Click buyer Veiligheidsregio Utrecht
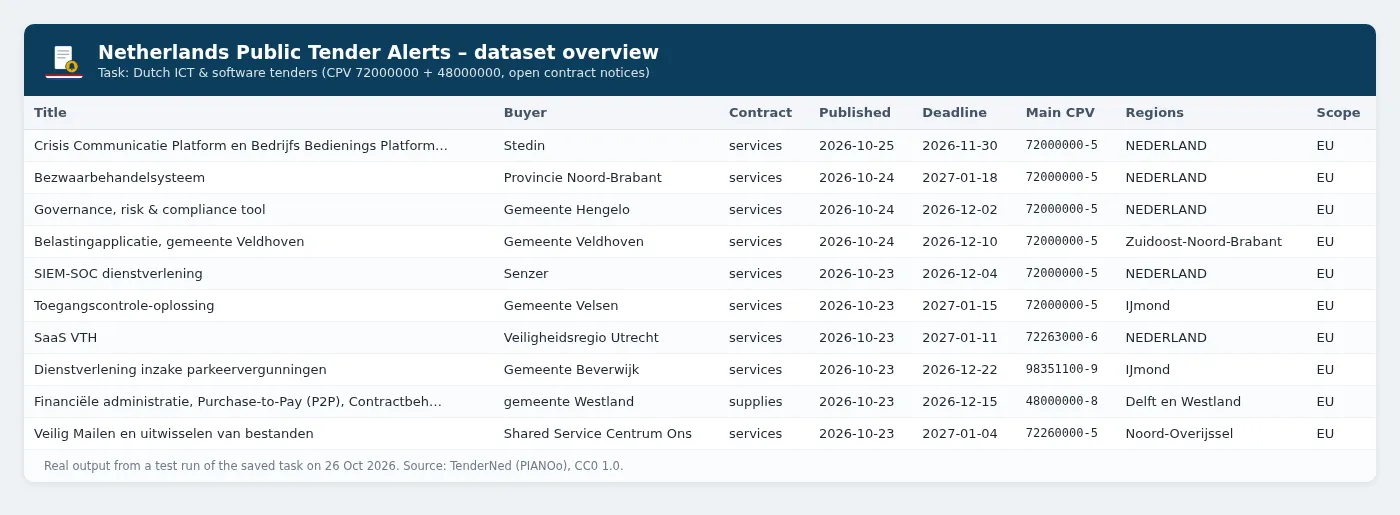The height and width of the screenshot is (515, 1400). tap(581, 338)
